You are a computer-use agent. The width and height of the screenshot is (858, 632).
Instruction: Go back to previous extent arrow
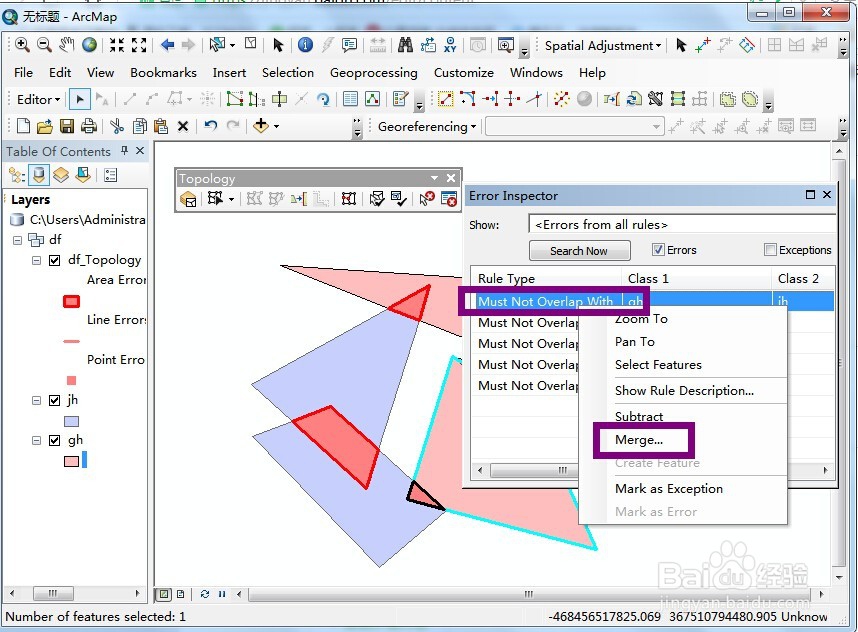[167, 45]
